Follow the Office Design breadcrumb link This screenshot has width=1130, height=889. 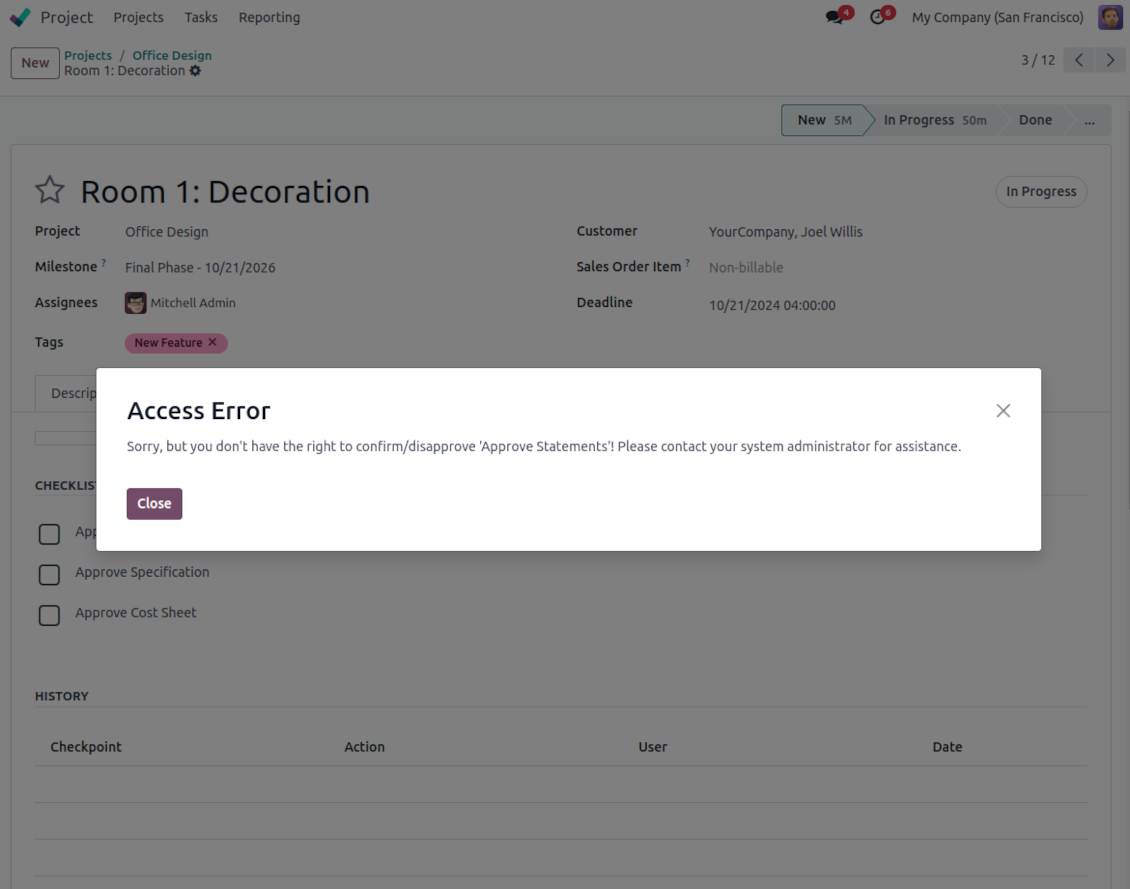coord(172,56)
